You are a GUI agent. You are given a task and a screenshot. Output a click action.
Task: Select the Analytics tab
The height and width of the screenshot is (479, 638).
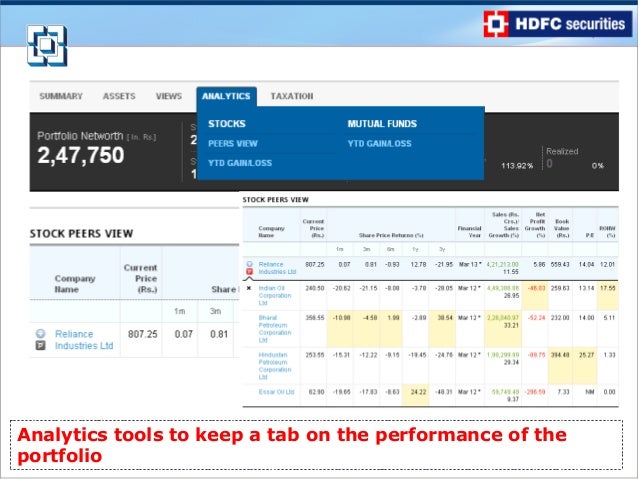click(226, 96)
